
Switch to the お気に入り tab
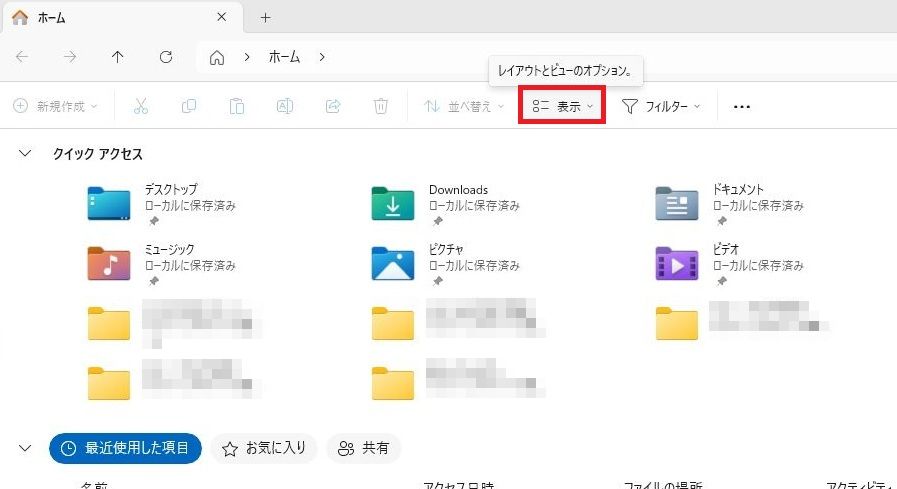tap(264, 448)
